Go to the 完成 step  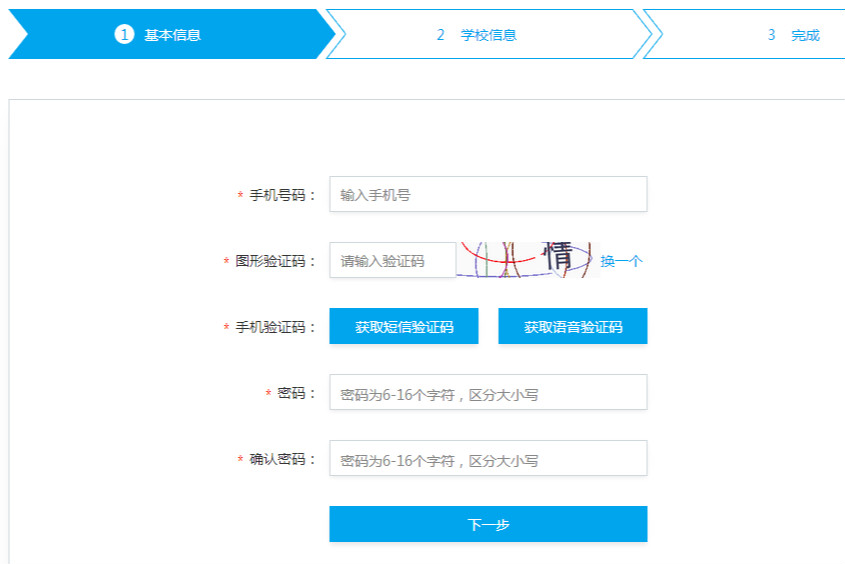[805, 35]
